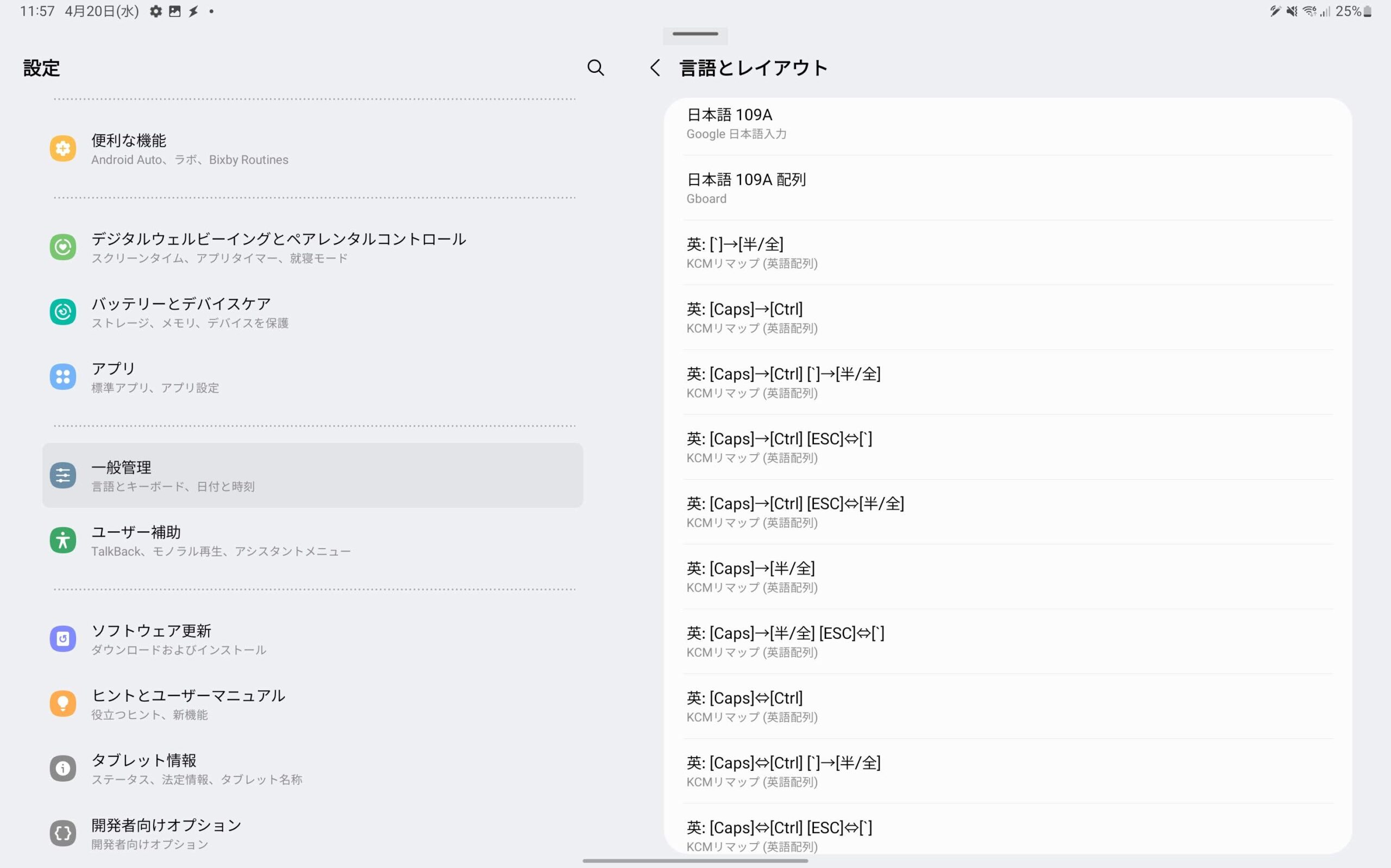Open ソフトウェア更新 entry

pyautogui.click(x=313, y=639)
